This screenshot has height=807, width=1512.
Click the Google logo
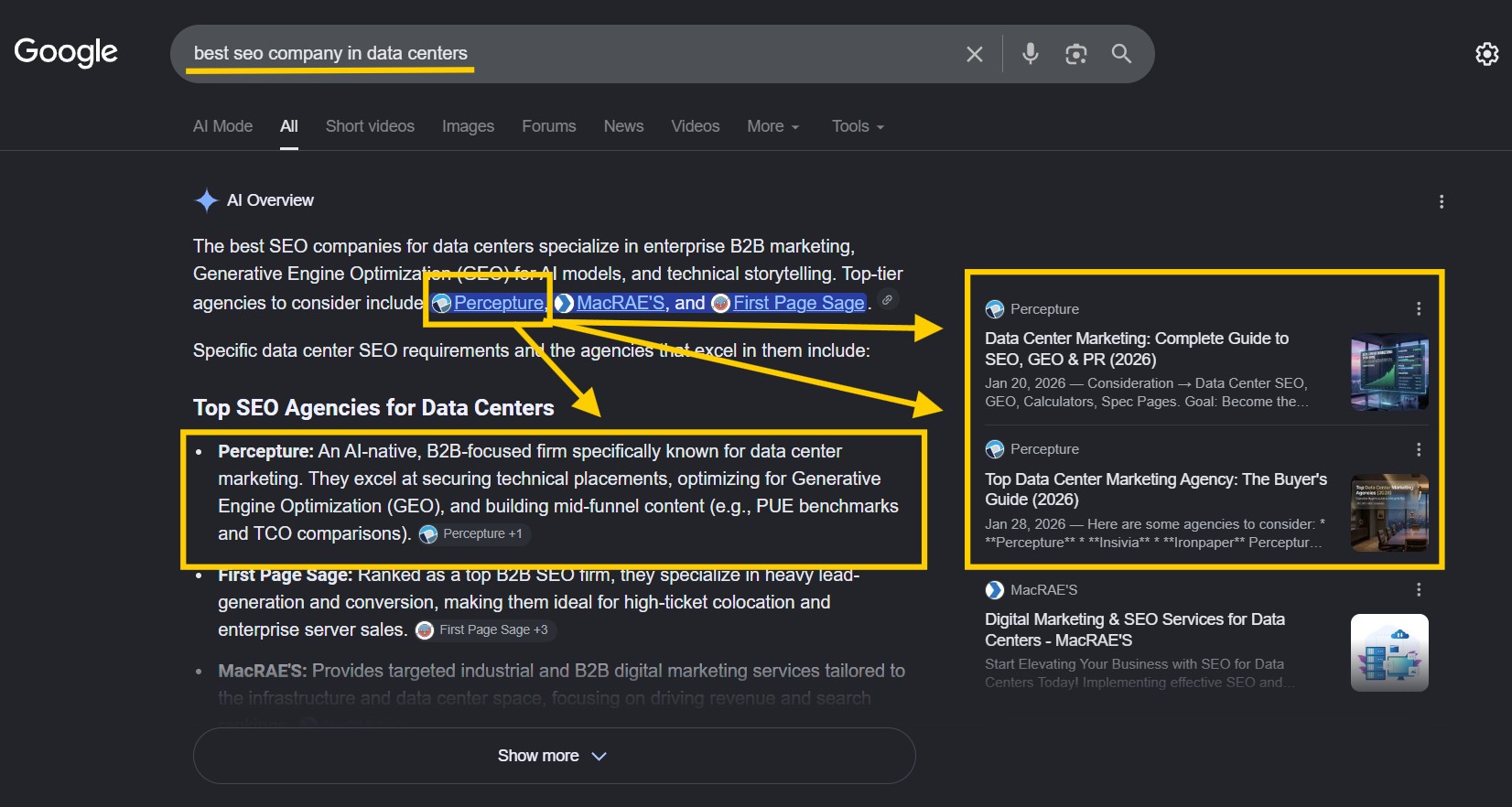pyautogui.click(x=66, y=52)
